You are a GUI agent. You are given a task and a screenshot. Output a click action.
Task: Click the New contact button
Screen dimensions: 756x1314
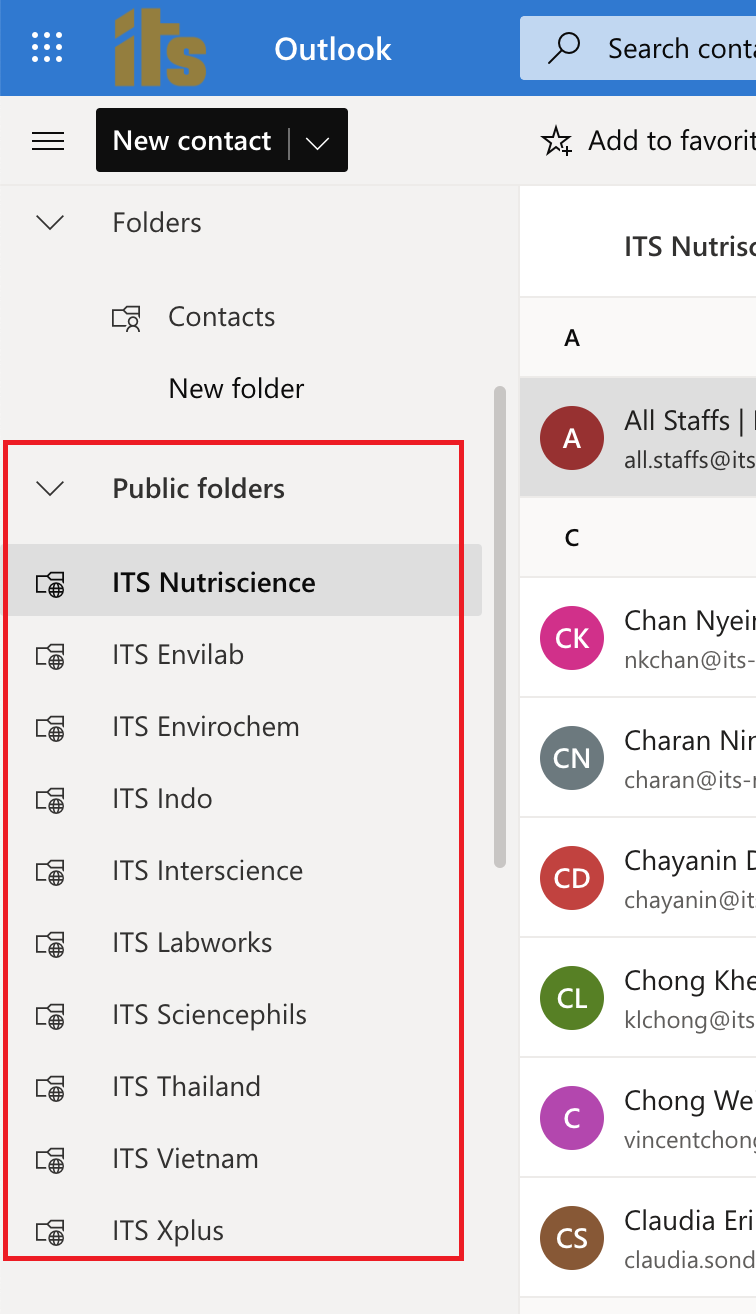pyautogui.click(x=192, y=141)
